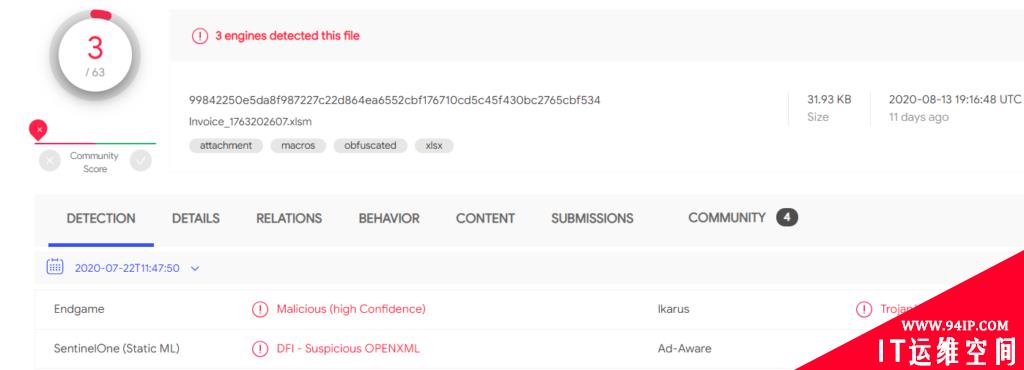Open the RELATIONS tab

[289, 219]
